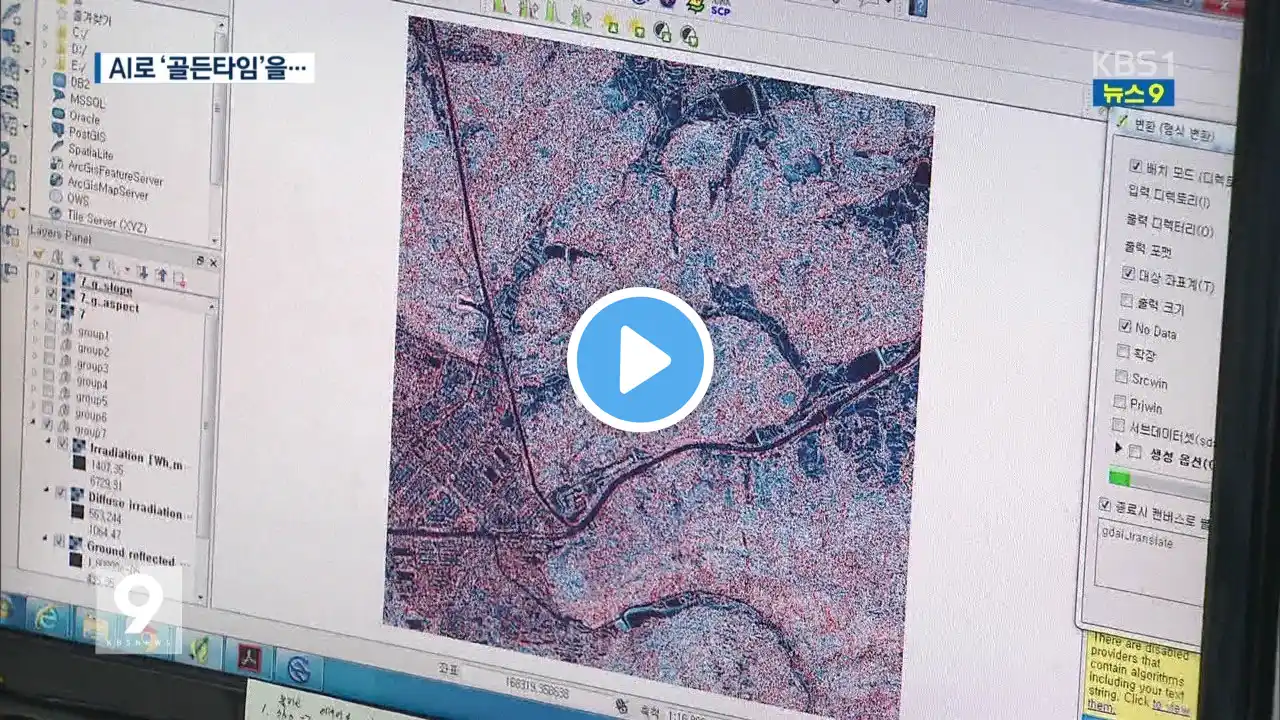The width and height of the screenshot is (1280, 720).
Task: Click the Diffuse irradiation legend color swatch
Action: coord(77,512)
